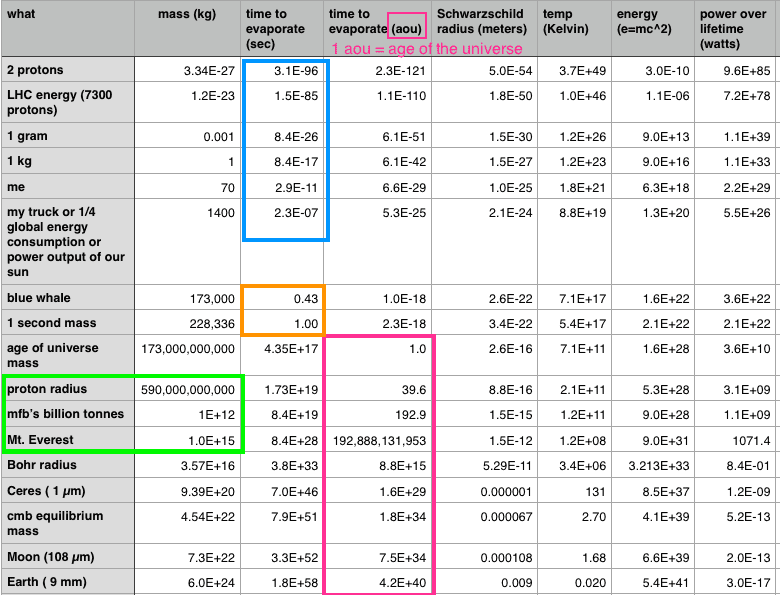Click the cell '4.35E+17'
Viewport: 780px width, 595px height.
pos(282,355)
